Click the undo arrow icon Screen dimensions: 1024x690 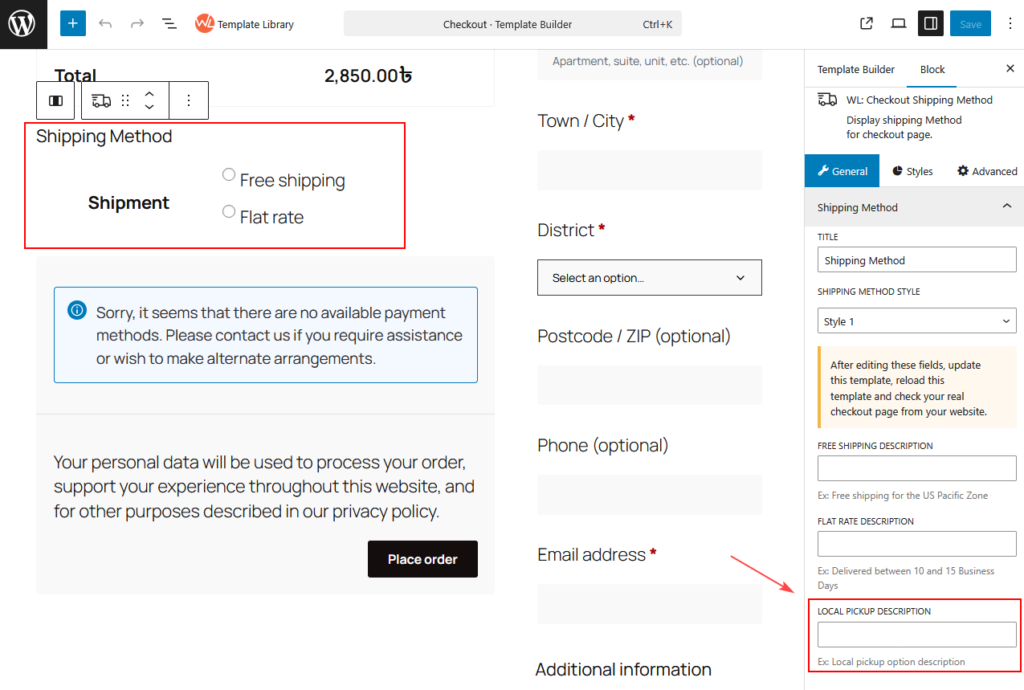(x=105, y=23)
